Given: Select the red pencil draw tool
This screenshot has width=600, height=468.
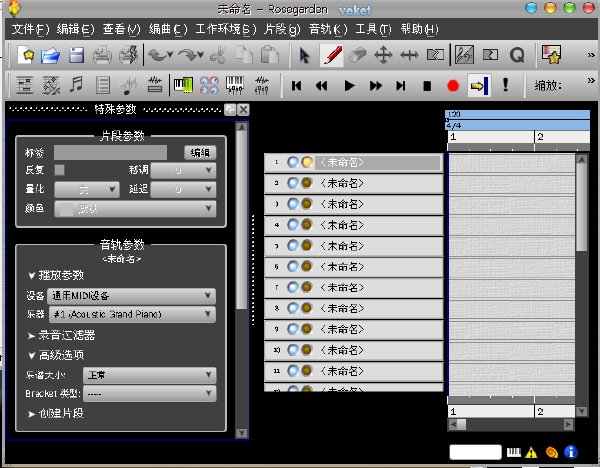Looking at the screenshot, I should tap(332, 56).
